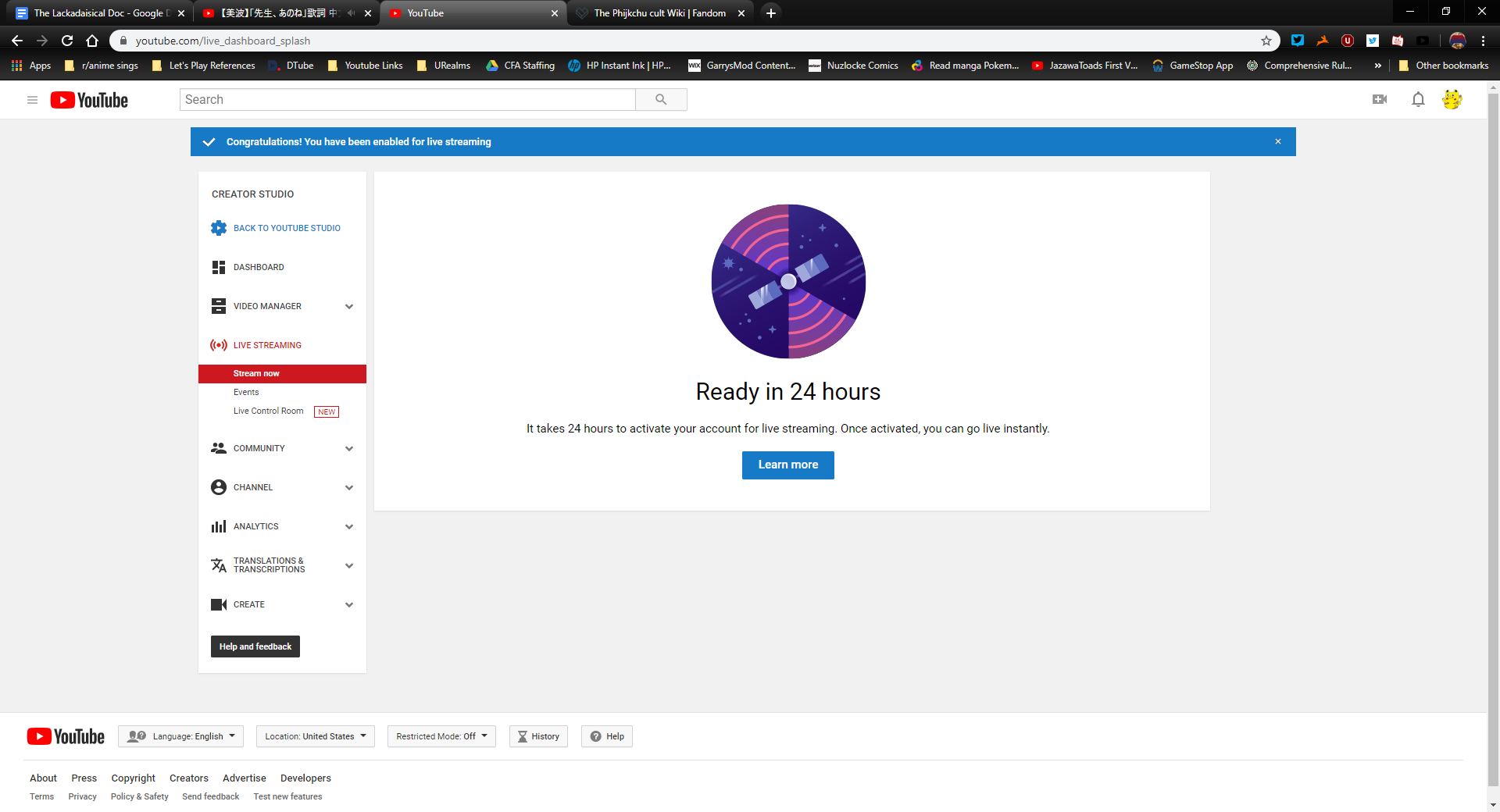The width and height of the screenshot is (1500, 812).
Task: Open the Chrome three-dot menu
Action: coord(1483,41)
